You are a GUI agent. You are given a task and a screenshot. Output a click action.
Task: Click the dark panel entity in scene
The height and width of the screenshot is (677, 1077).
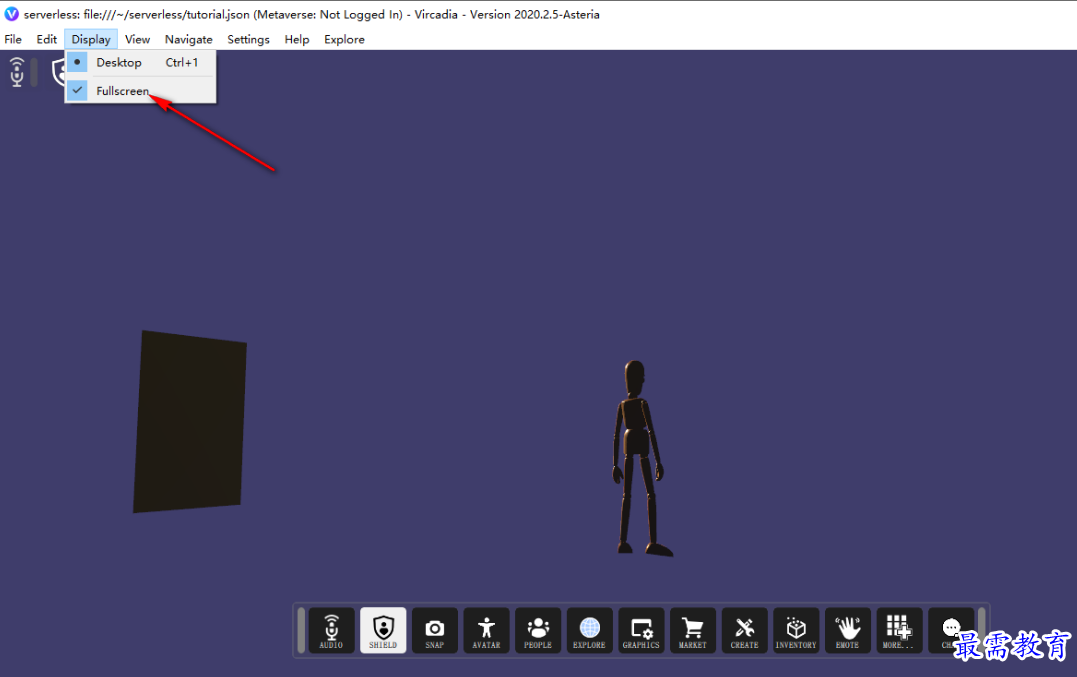pos(190,422)
